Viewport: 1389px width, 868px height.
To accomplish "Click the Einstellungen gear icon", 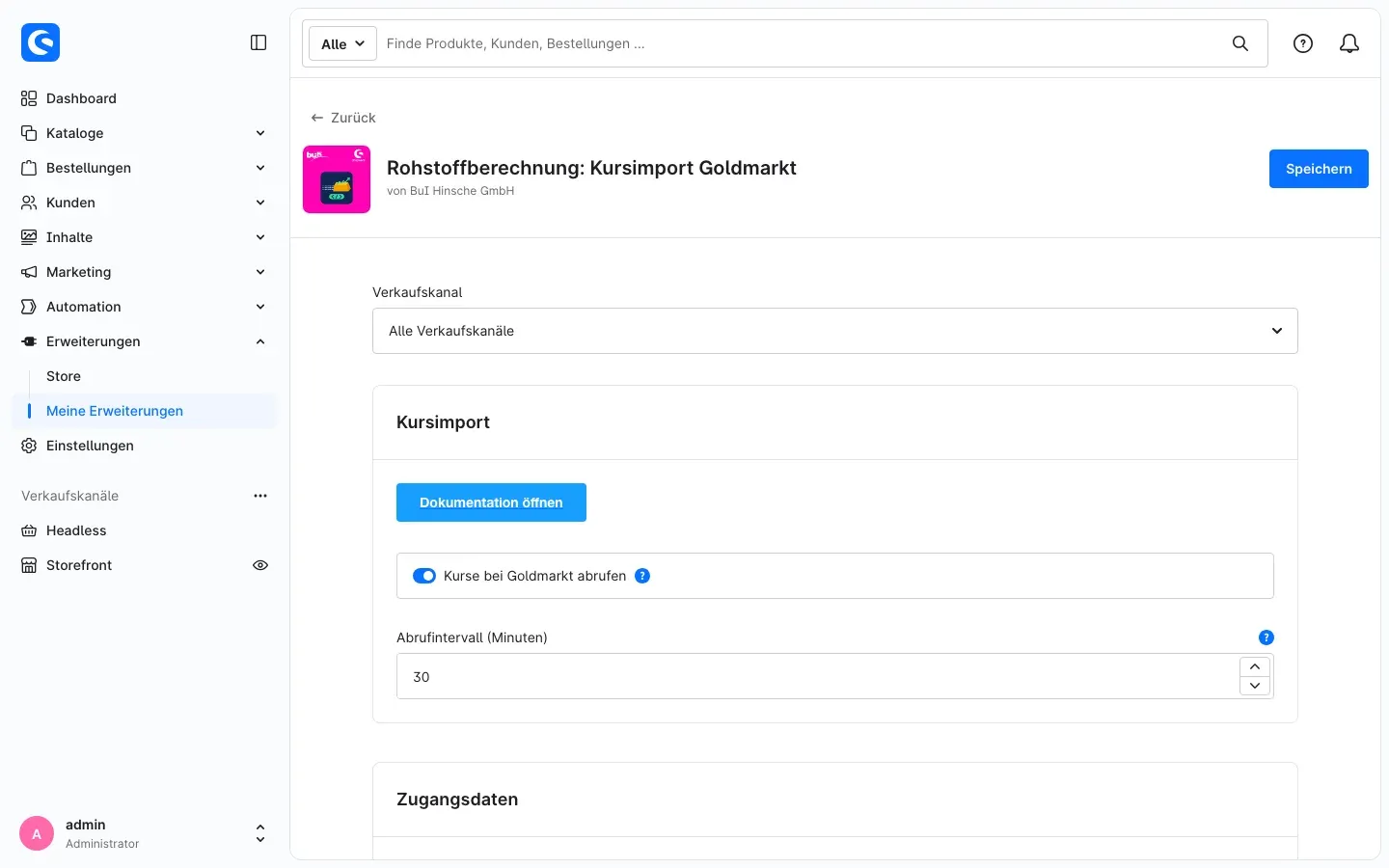I will tap(29, 446).
